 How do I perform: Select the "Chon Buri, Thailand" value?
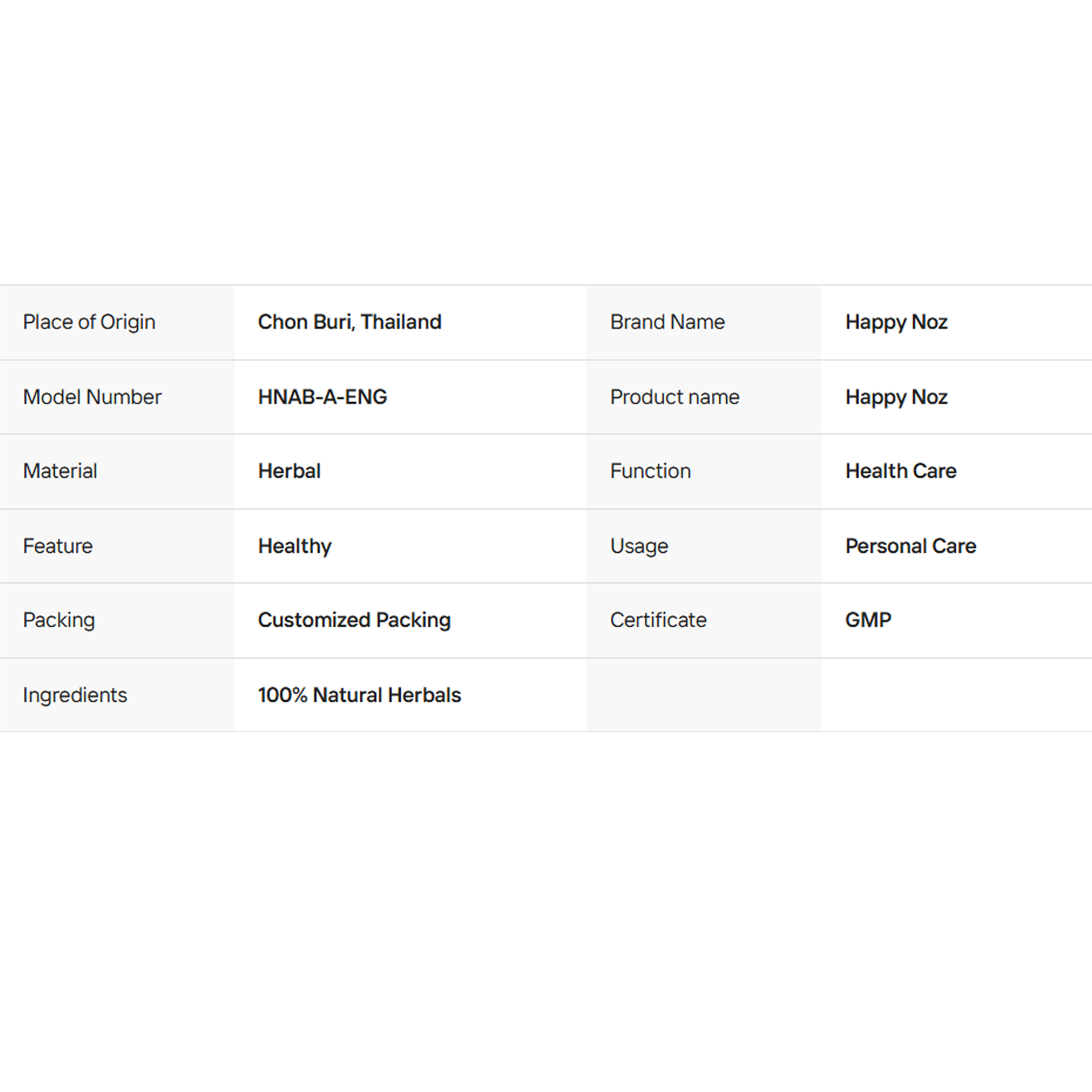pos(349,322)
